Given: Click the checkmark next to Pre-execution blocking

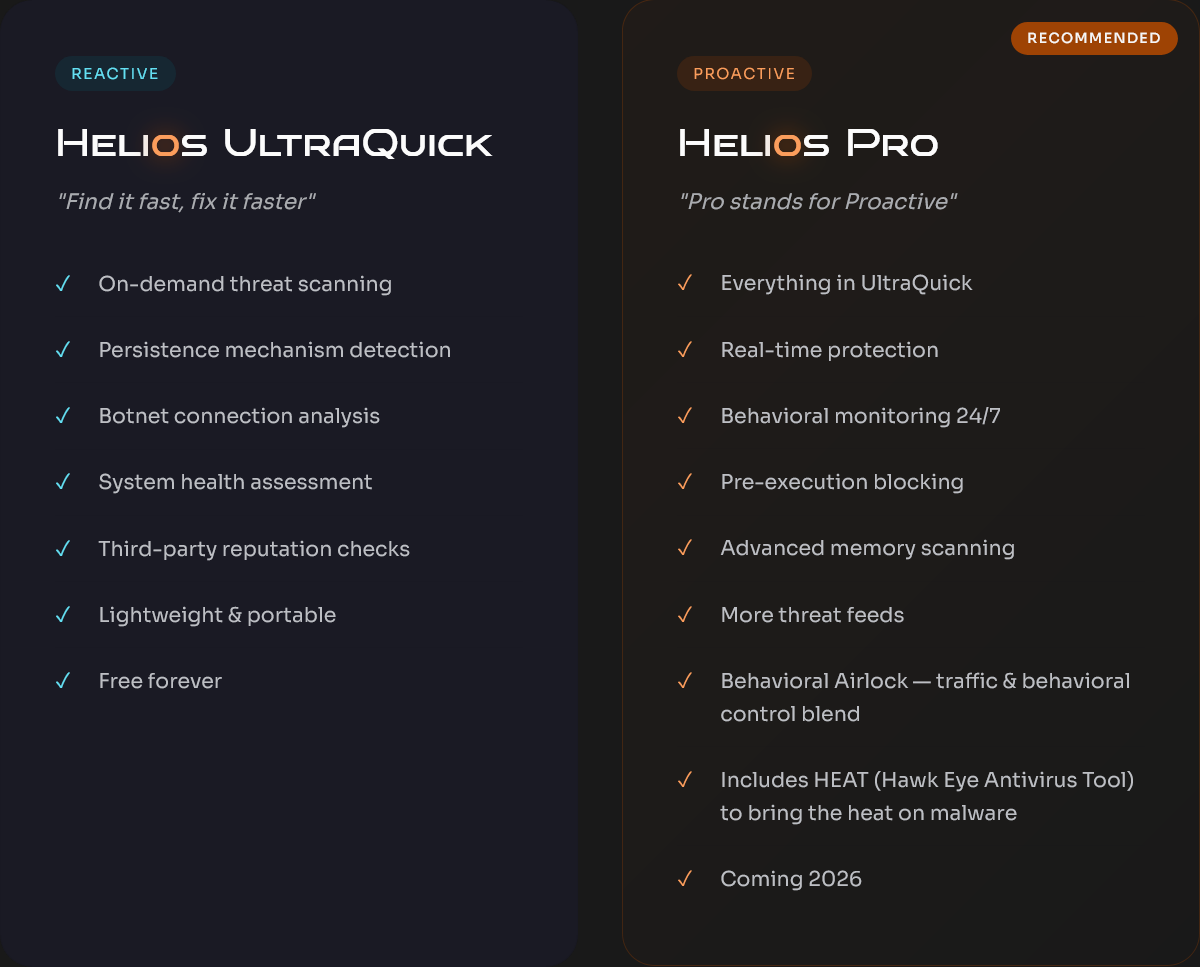Looking at the screenshot, I should pyautogui.click(x=685, y=482).
